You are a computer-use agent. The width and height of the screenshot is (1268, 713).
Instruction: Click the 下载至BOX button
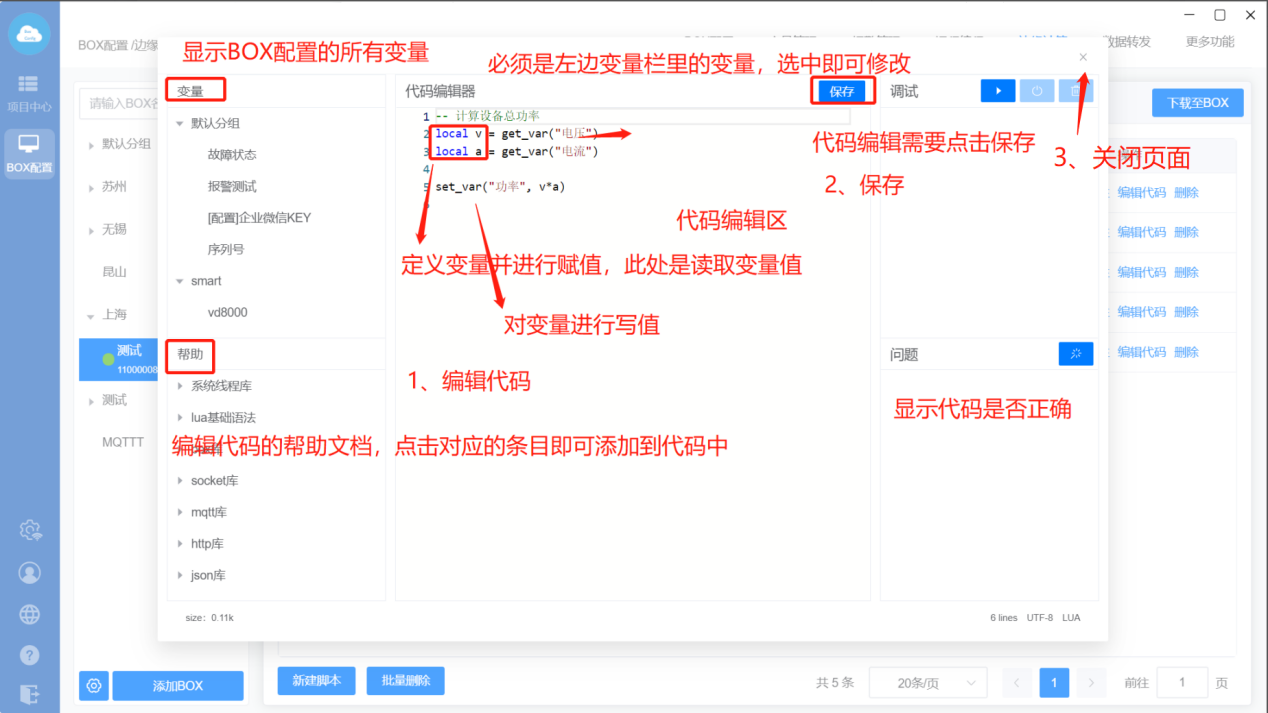[1197, 103]
